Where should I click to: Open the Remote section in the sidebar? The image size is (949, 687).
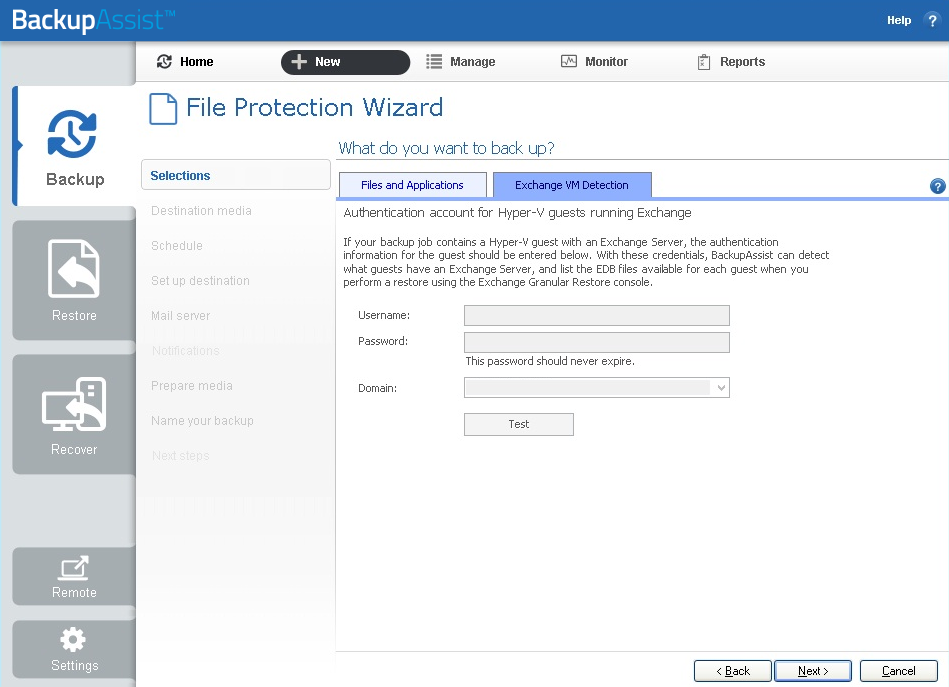click(74, 576)
